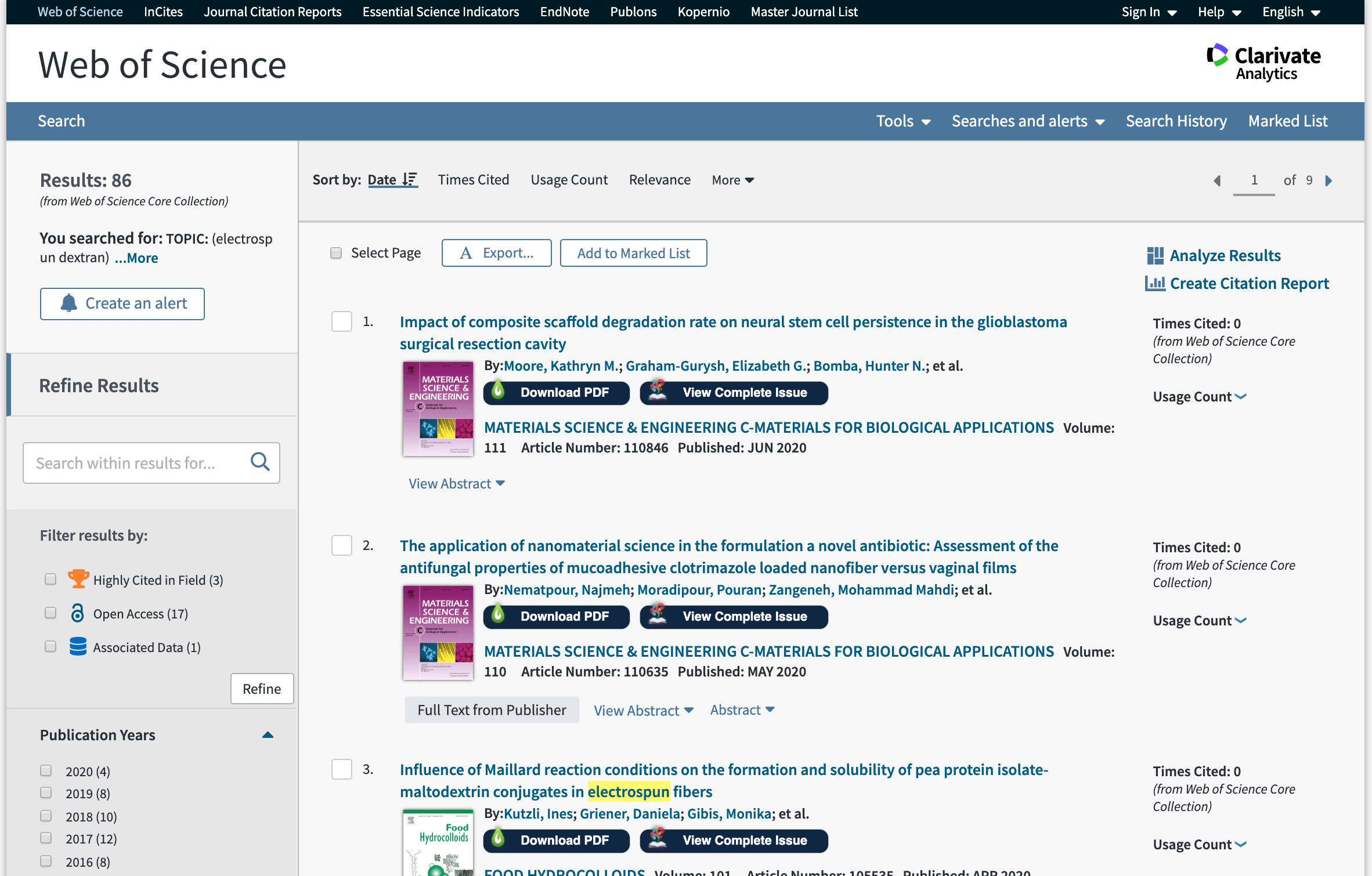
Task: Open journal cover thumbnail of result 1
Action: [438, 409]
